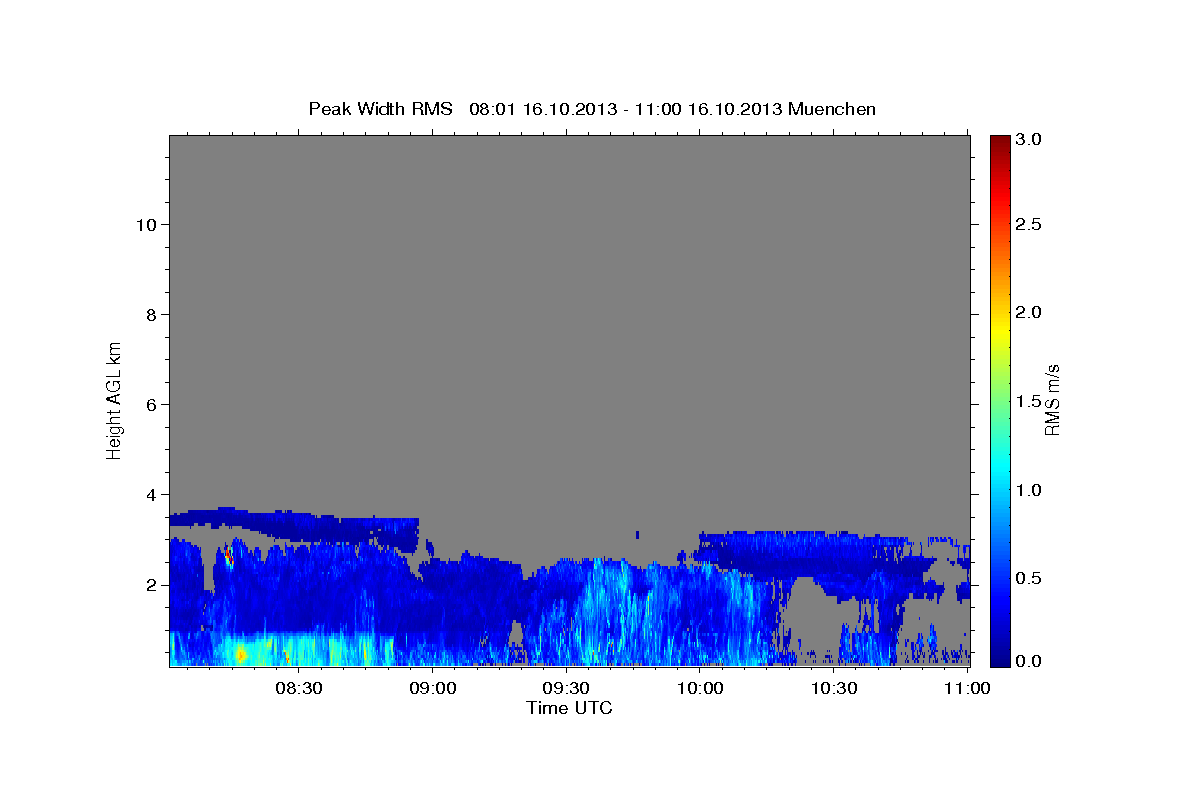
Task: Click the dark red top of colorbar
Action: click(999, 142)
